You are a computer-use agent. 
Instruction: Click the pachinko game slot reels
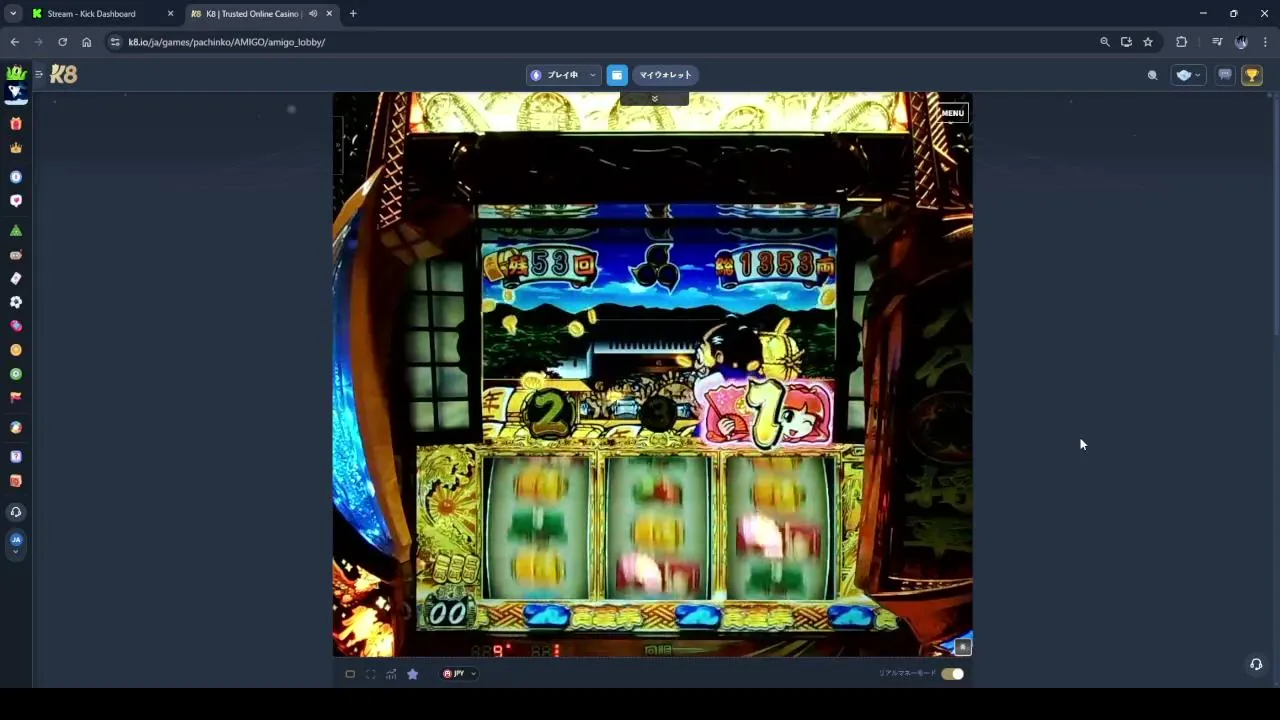tap(658, 528)
